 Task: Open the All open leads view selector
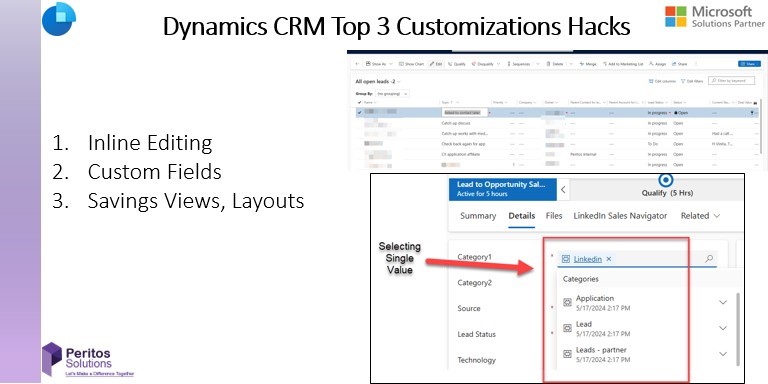pos(378,82)
